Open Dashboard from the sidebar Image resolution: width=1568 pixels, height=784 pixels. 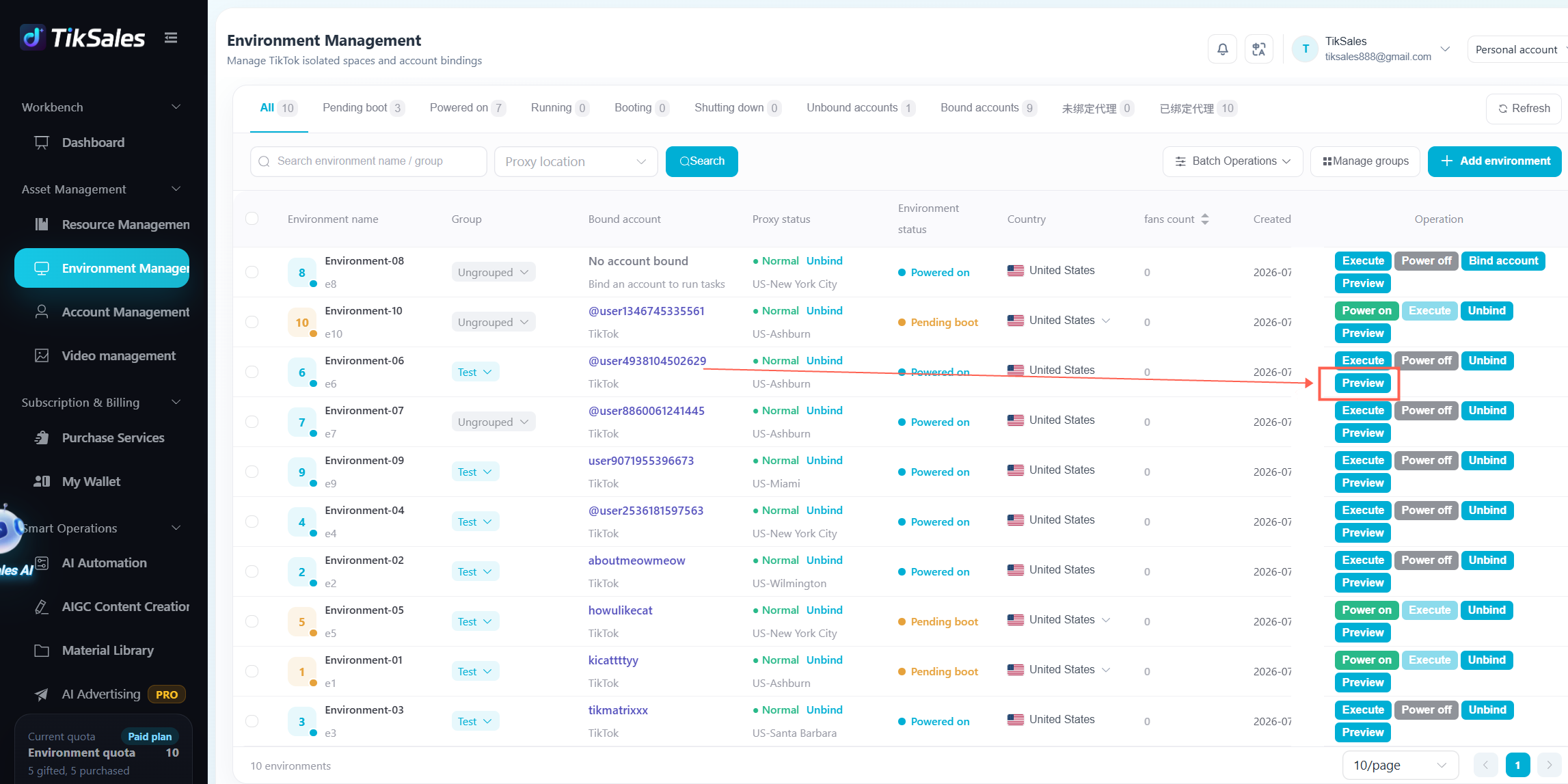tap(93, 142)
